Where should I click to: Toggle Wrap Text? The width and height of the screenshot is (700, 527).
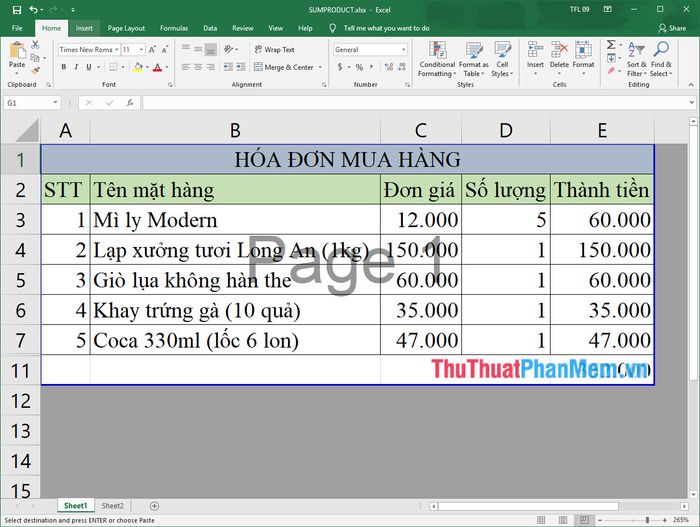tap(274, 49)
